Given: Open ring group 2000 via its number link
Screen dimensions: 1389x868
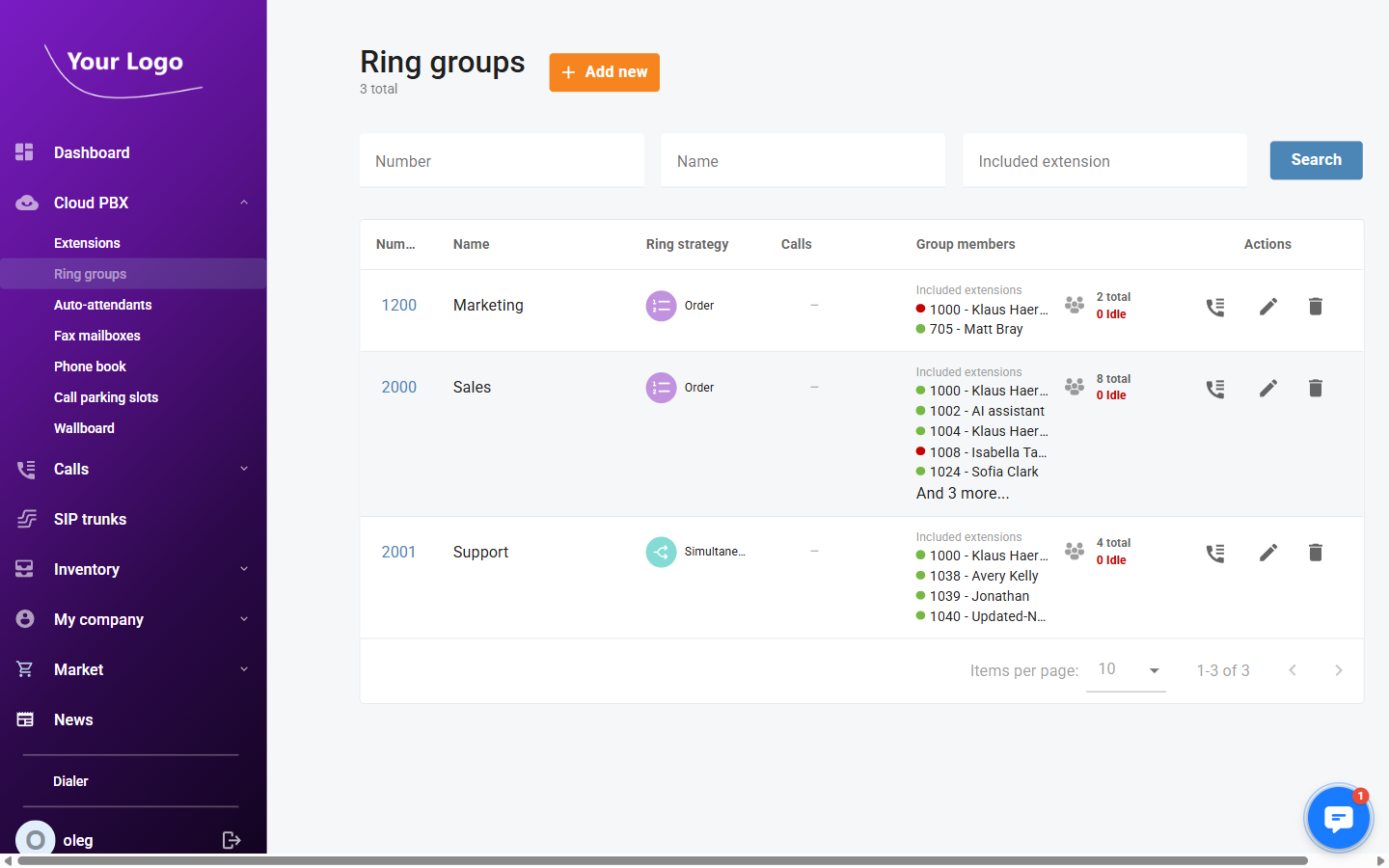Looking at the screenshot, I should [398, 387].
